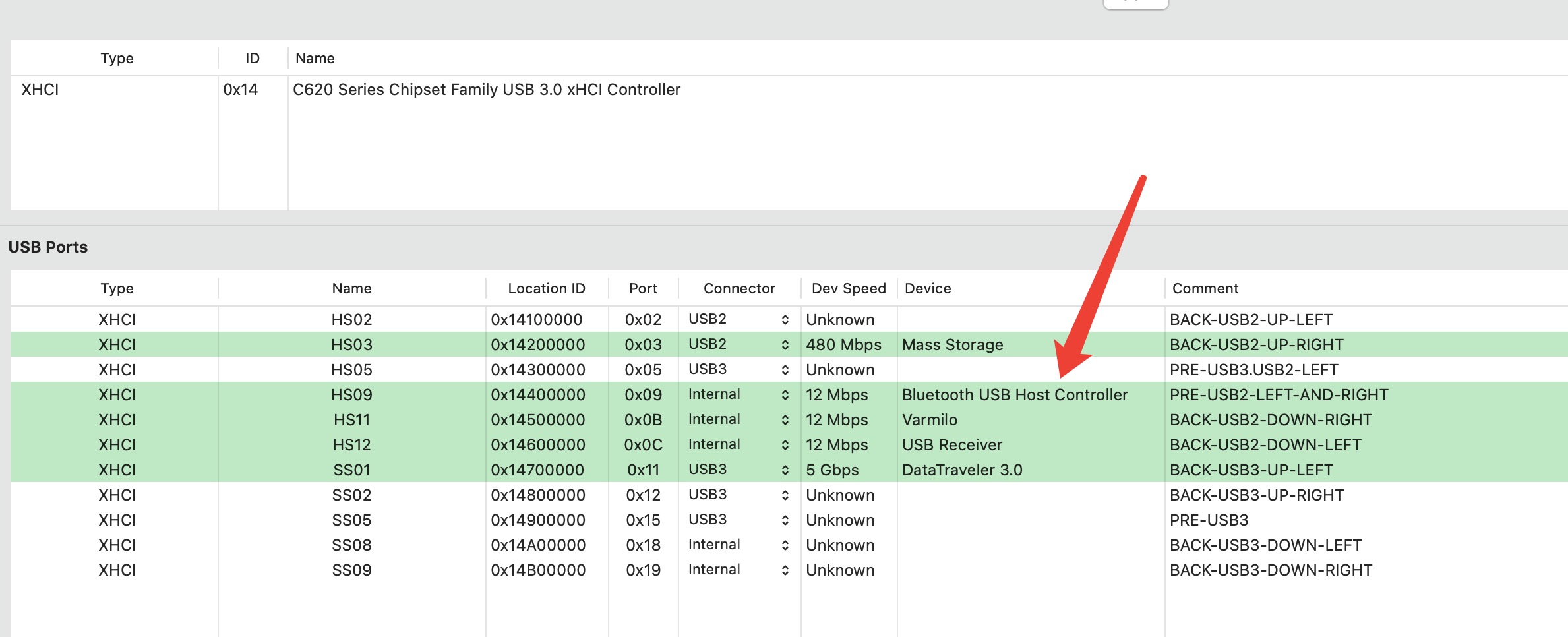Image resolution: width=1568 pixels, height=637 pixels.
Task: Click the Dev Speed column header
Action: tap(848, 289)
